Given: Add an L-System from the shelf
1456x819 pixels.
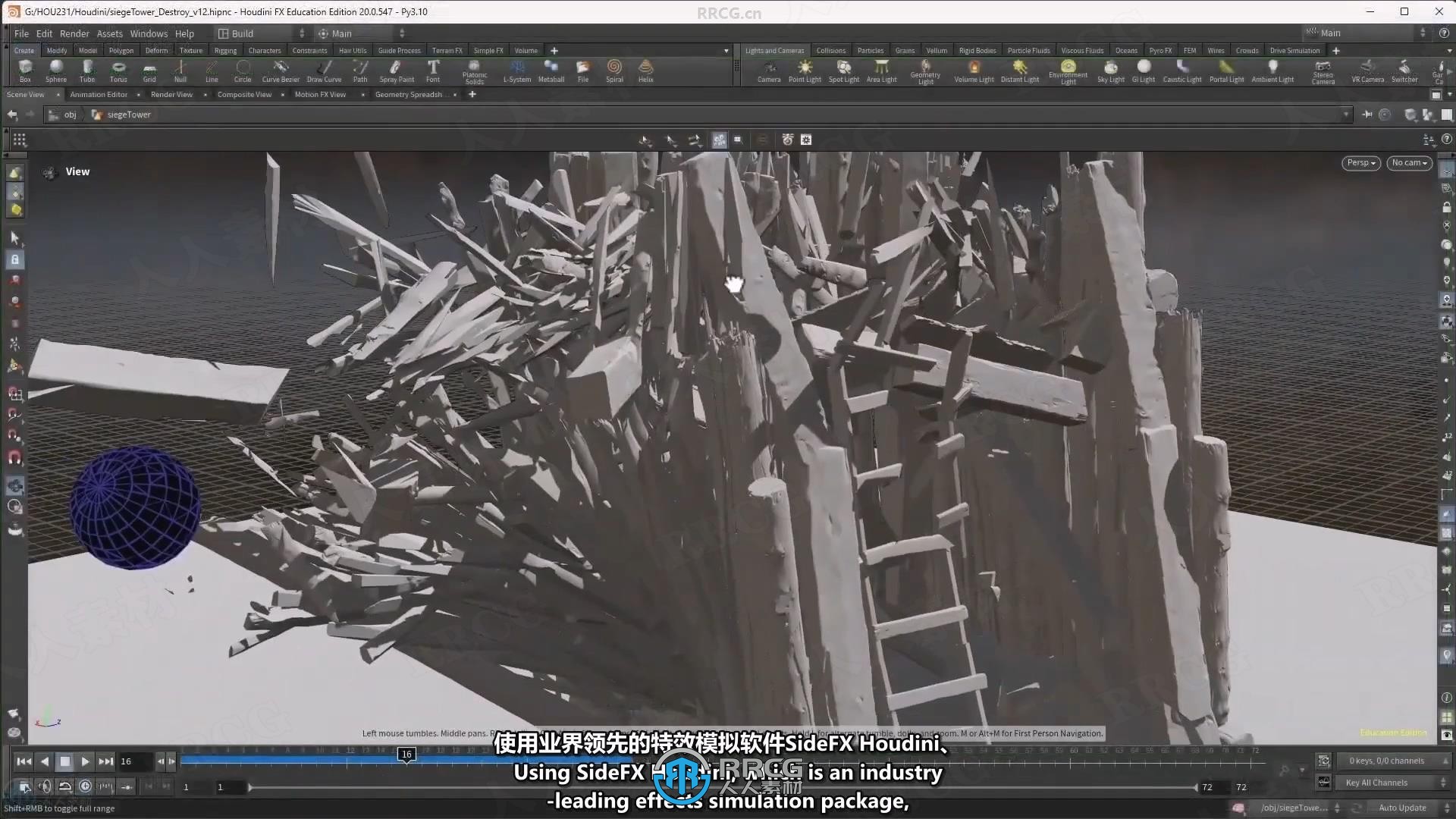Looking at the screenshot, I should (517, 71).
